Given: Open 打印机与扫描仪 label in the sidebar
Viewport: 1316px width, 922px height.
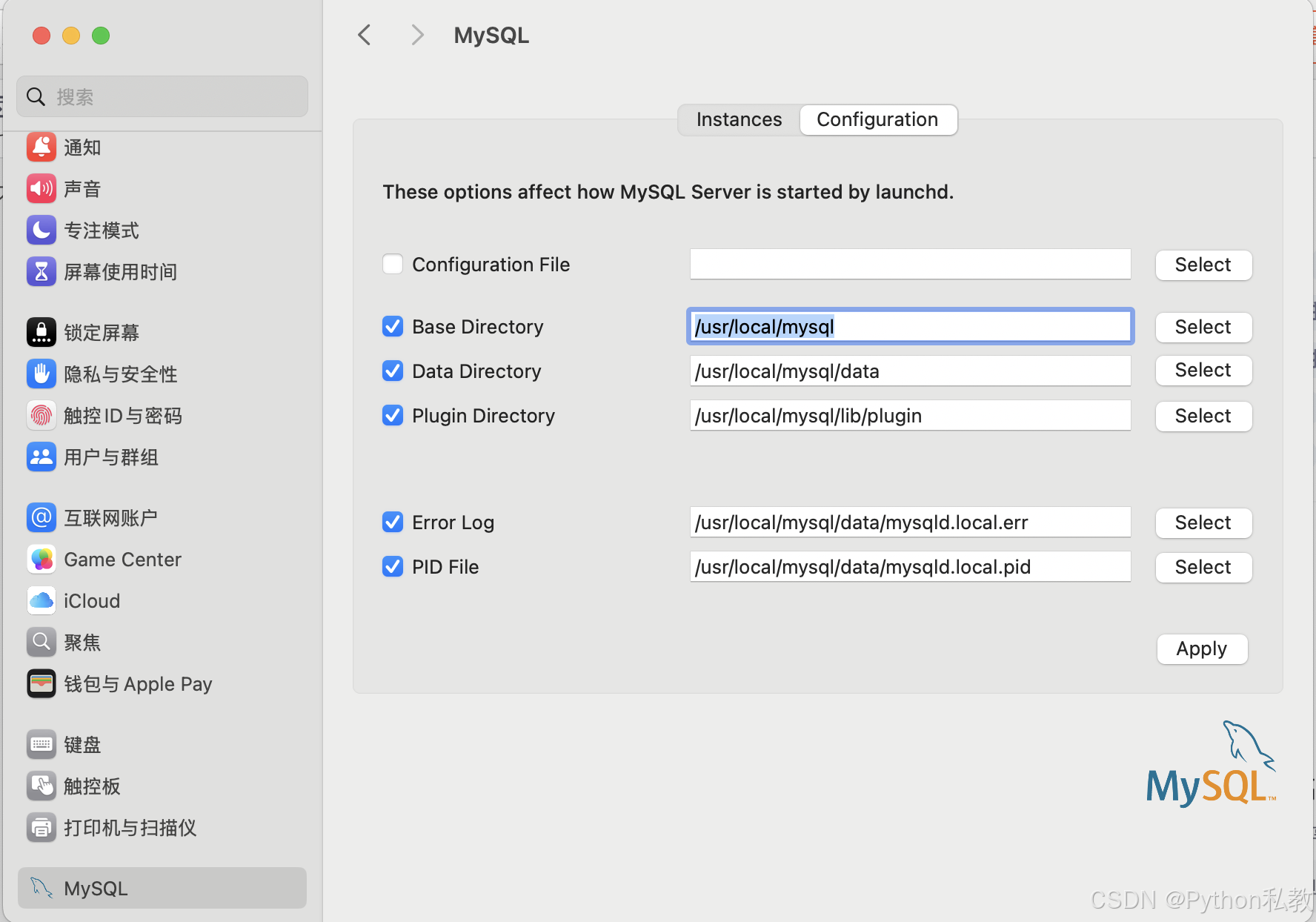Looking at the screenshot, I should point(130,828).
